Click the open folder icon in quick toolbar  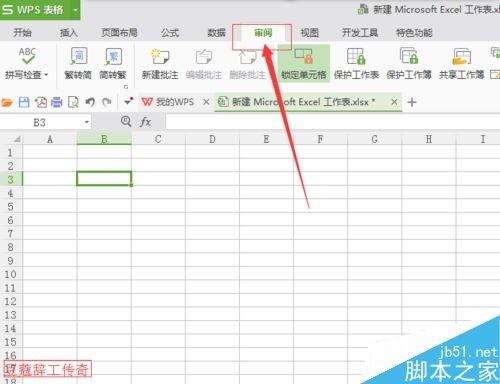coord(7,102)
